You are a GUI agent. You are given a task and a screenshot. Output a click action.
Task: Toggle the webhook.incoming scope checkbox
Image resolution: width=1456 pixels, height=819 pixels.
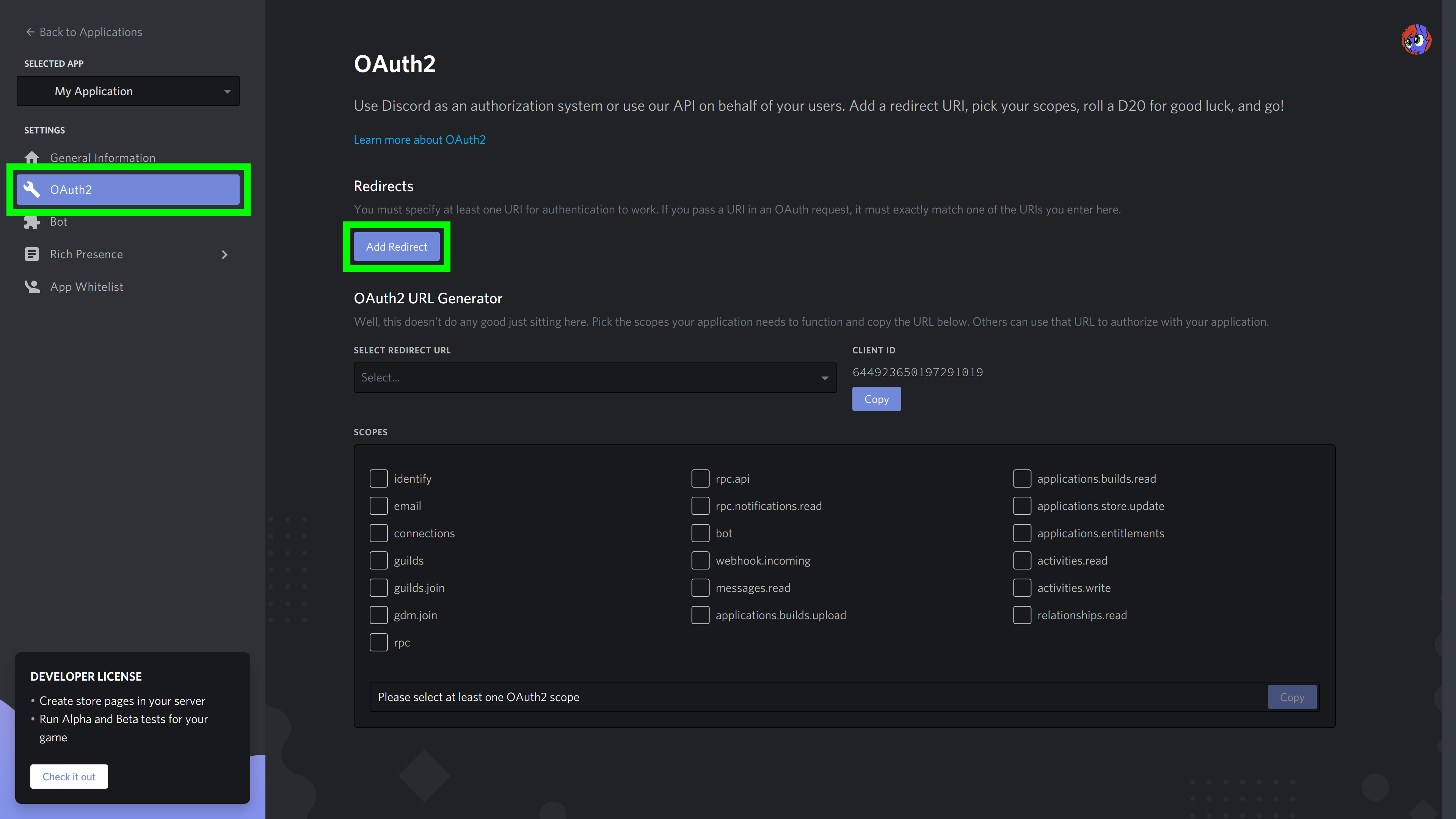point(700,561)
